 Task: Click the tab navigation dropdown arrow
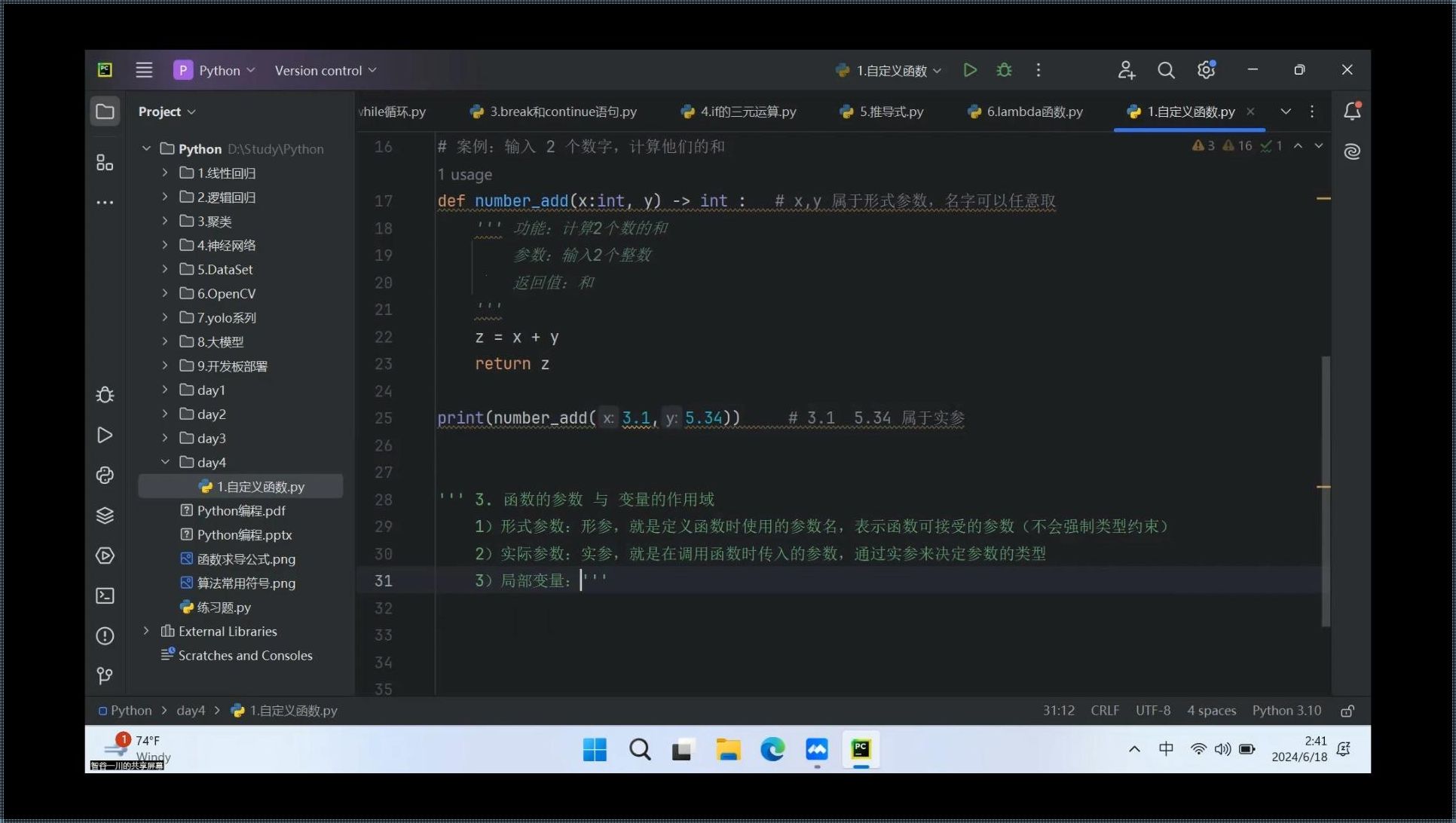[x=1286, y=110]
